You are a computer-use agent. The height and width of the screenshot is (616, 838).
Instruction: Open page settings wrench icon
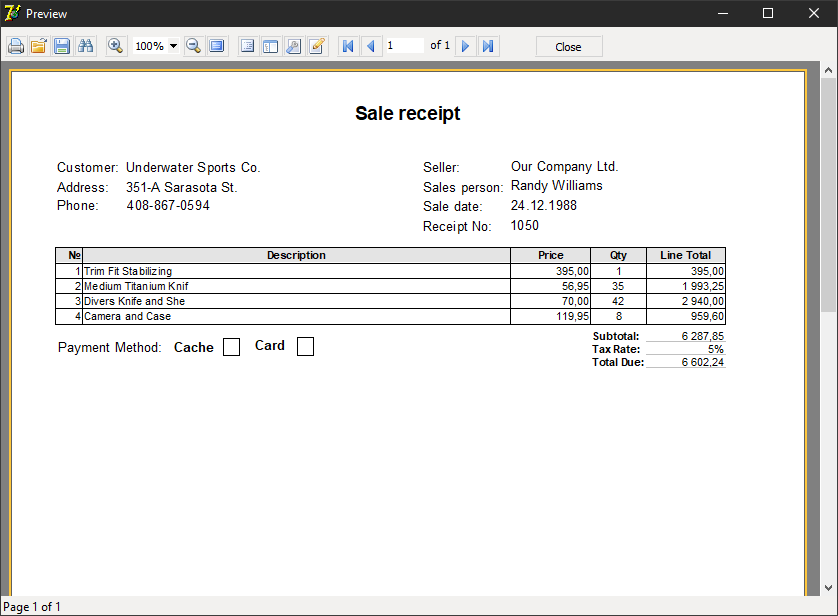pos(293,46)
